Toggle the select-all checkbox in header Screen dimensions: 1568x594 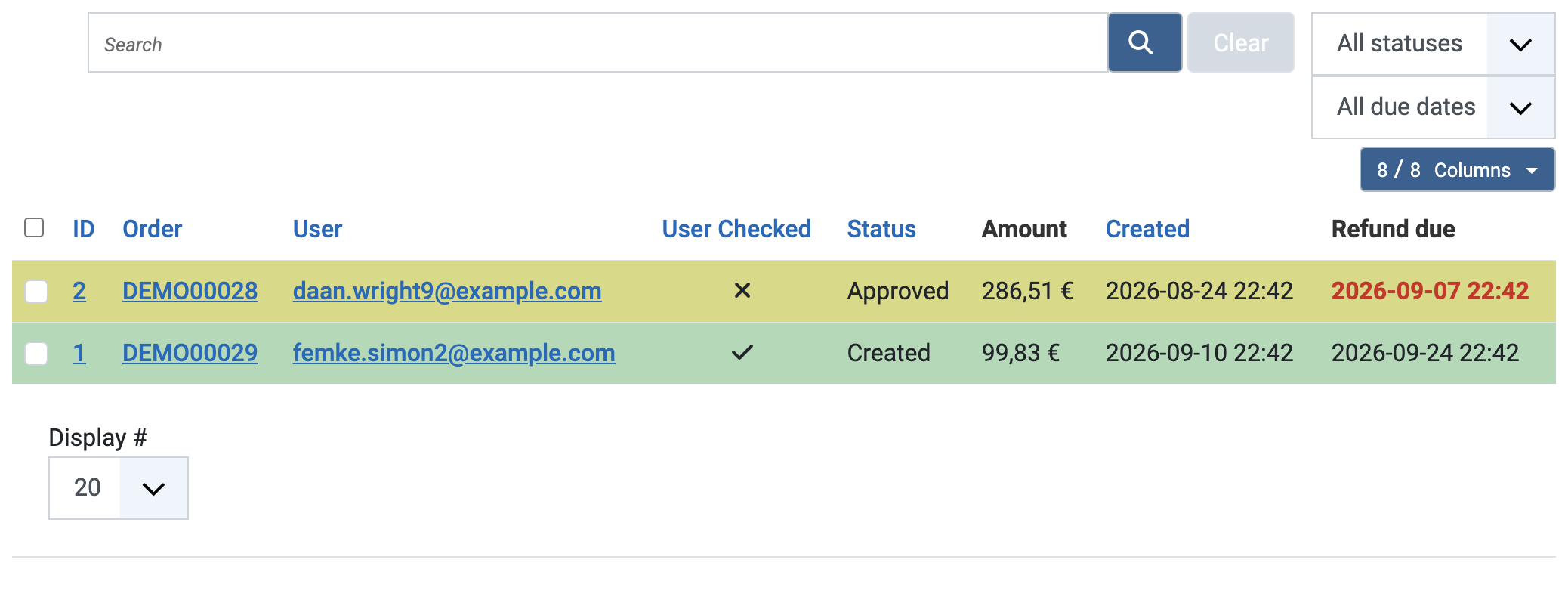click(x=34, y=227)
